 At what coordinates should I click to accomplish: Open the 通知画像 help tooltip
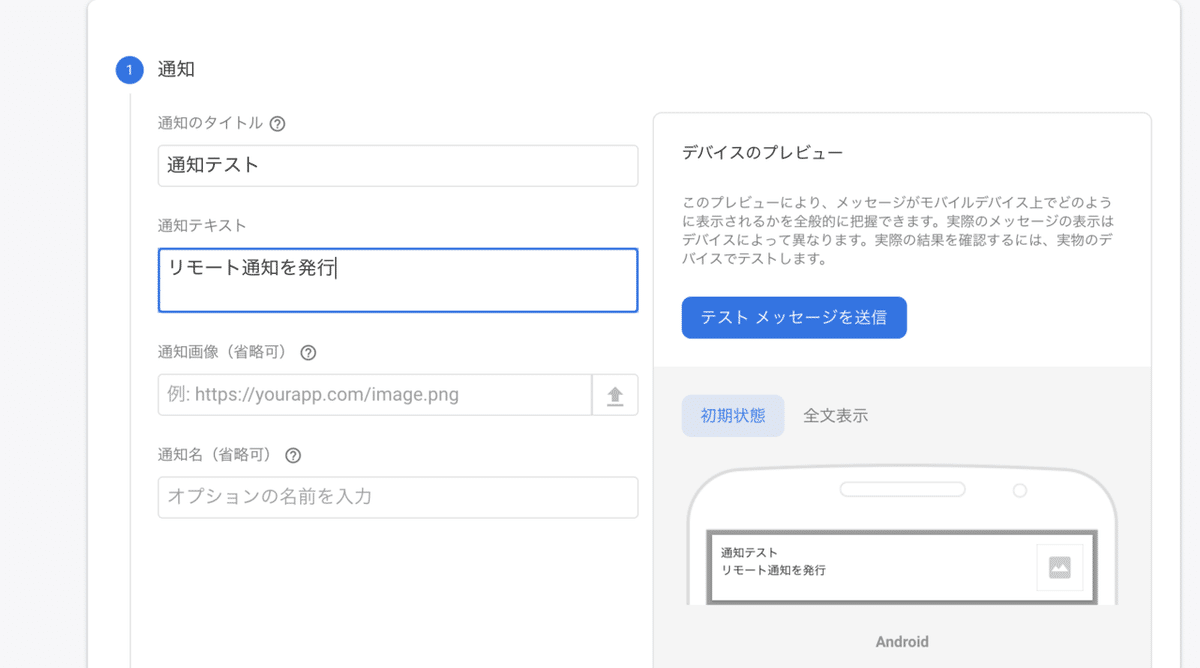click(x=308, y=352)
